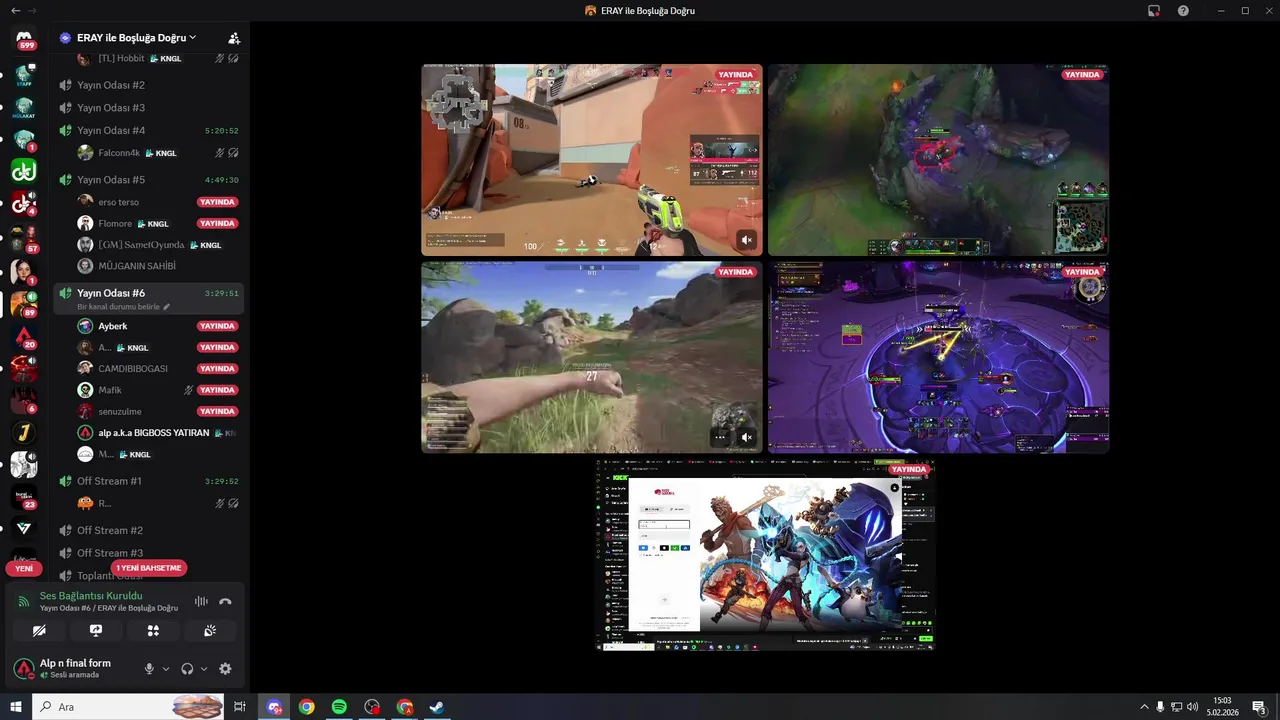Unmute the Valorant stream tile audio
The image size is (1280, 720).
[x=747, y=240]
